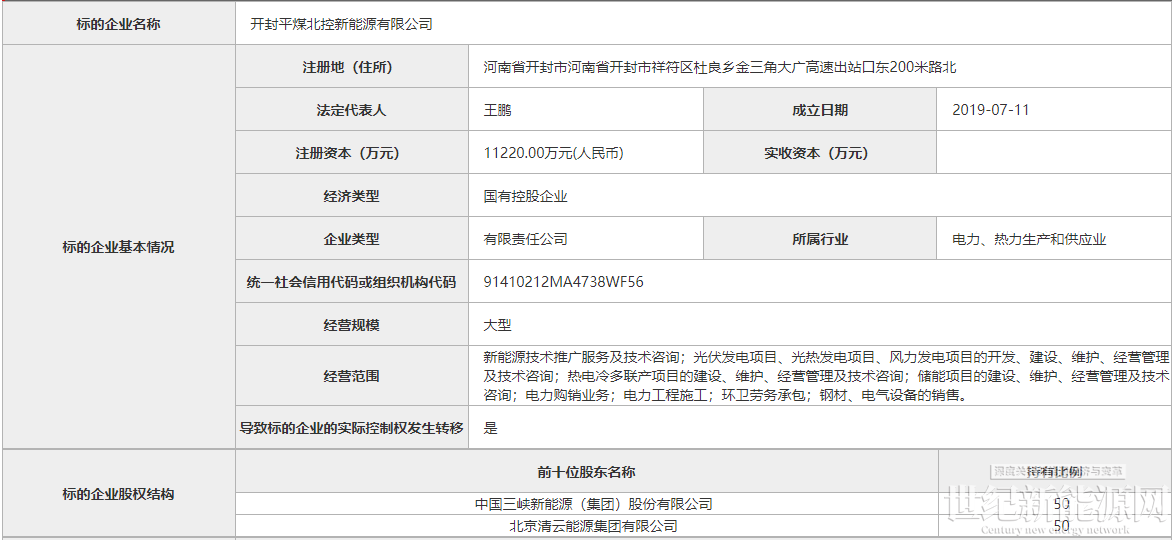Select the 经营规模 label cell

pos(352,325)
